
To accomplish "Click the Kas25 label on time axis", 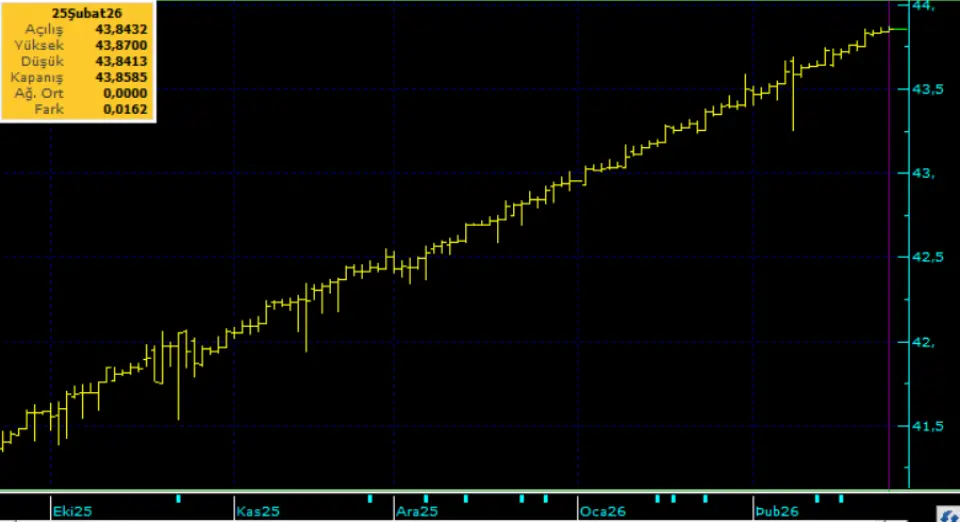I will 257,511.
